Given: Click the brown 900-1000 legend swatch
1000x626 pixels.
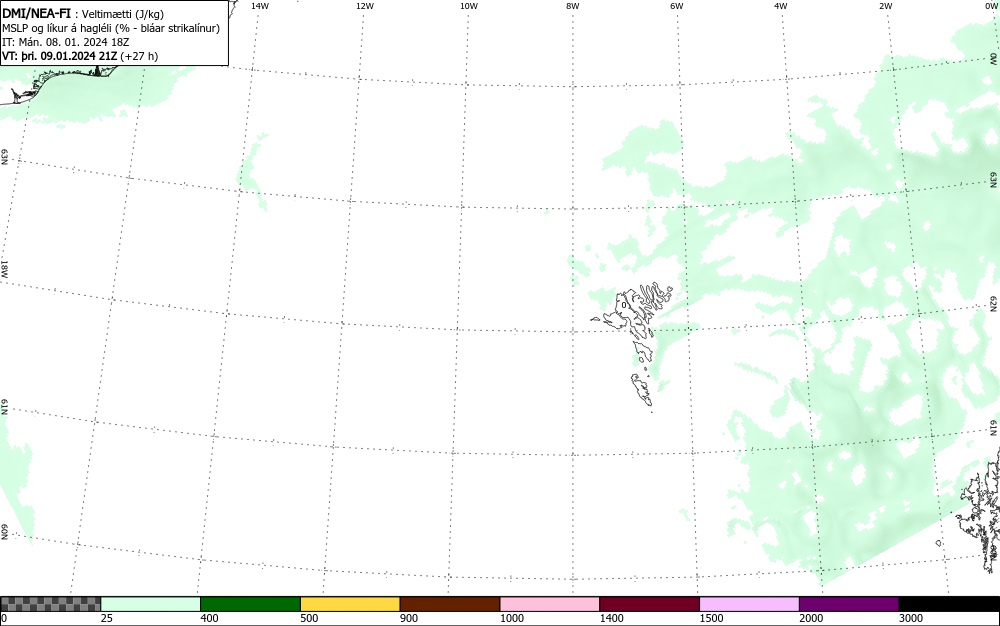Looking at the screenshot, I should 450,604.
